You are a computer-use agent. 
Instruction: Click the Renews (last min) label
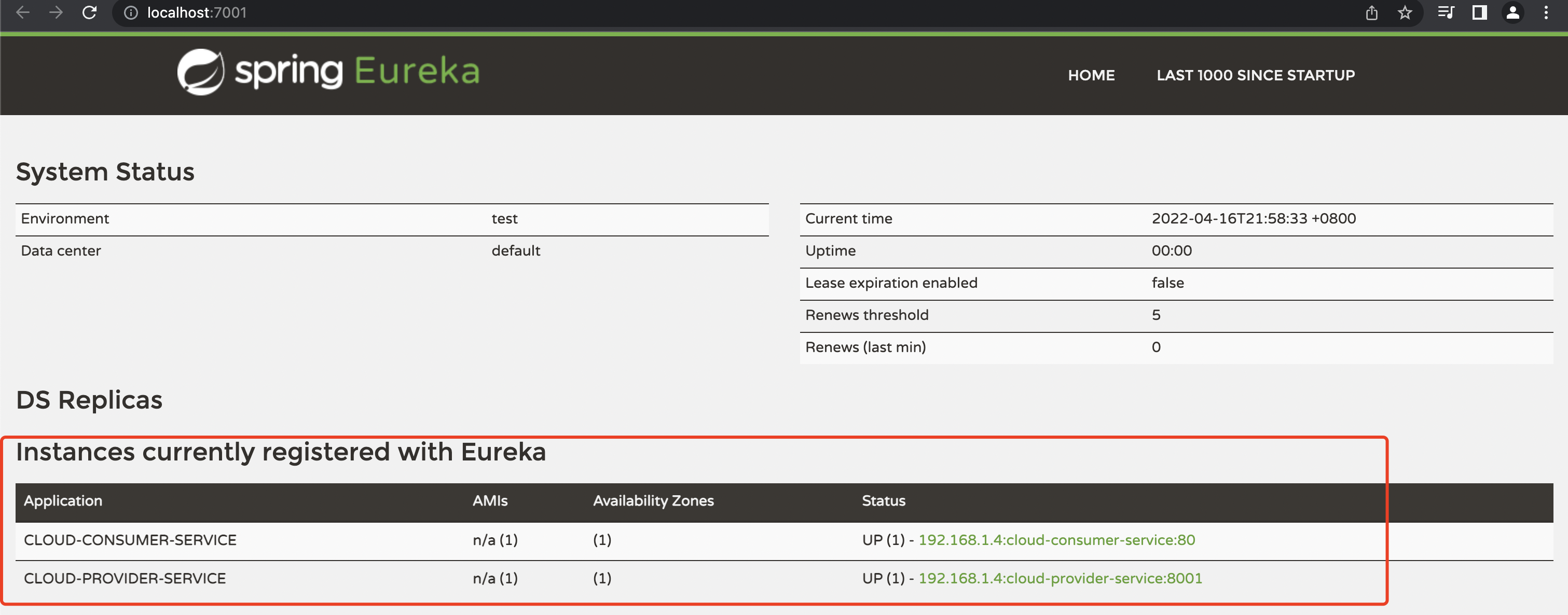(865, 347)
